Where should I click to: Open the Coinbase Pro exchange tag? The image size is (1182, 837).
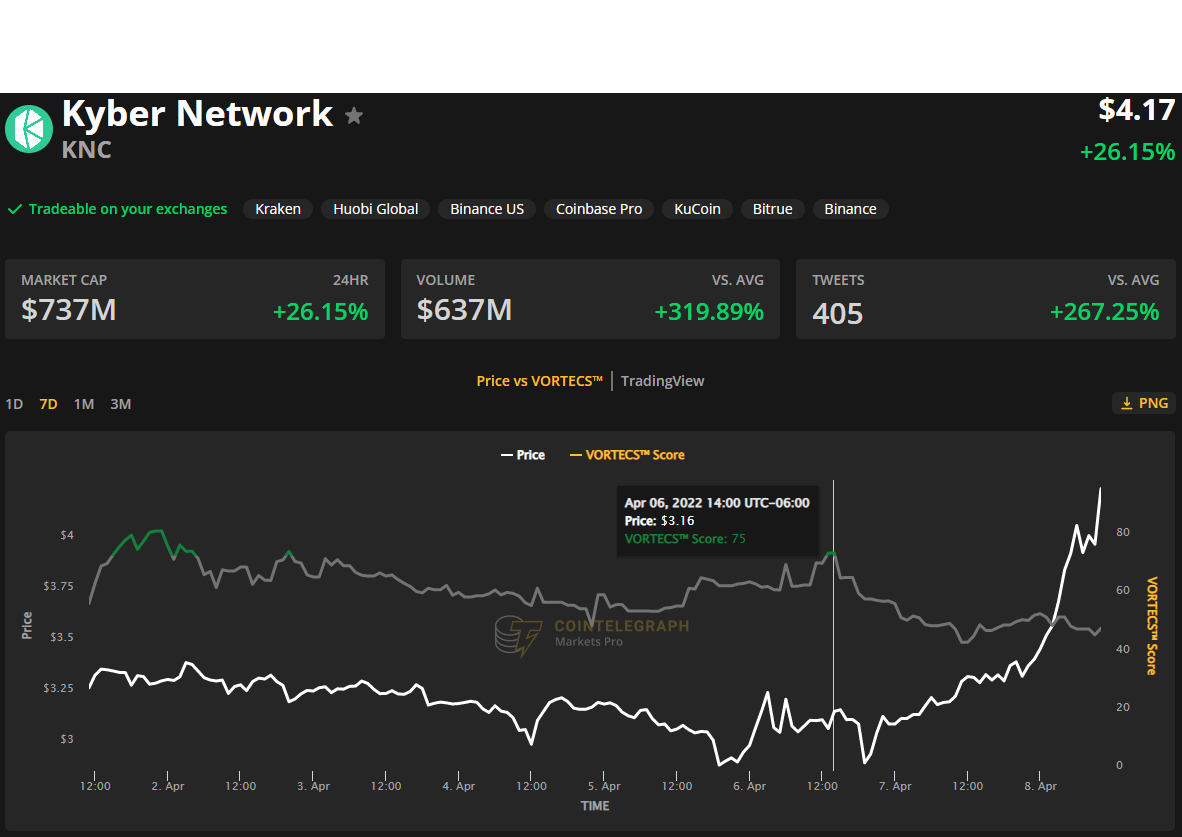pyautogui.click(x=599, y=209)
